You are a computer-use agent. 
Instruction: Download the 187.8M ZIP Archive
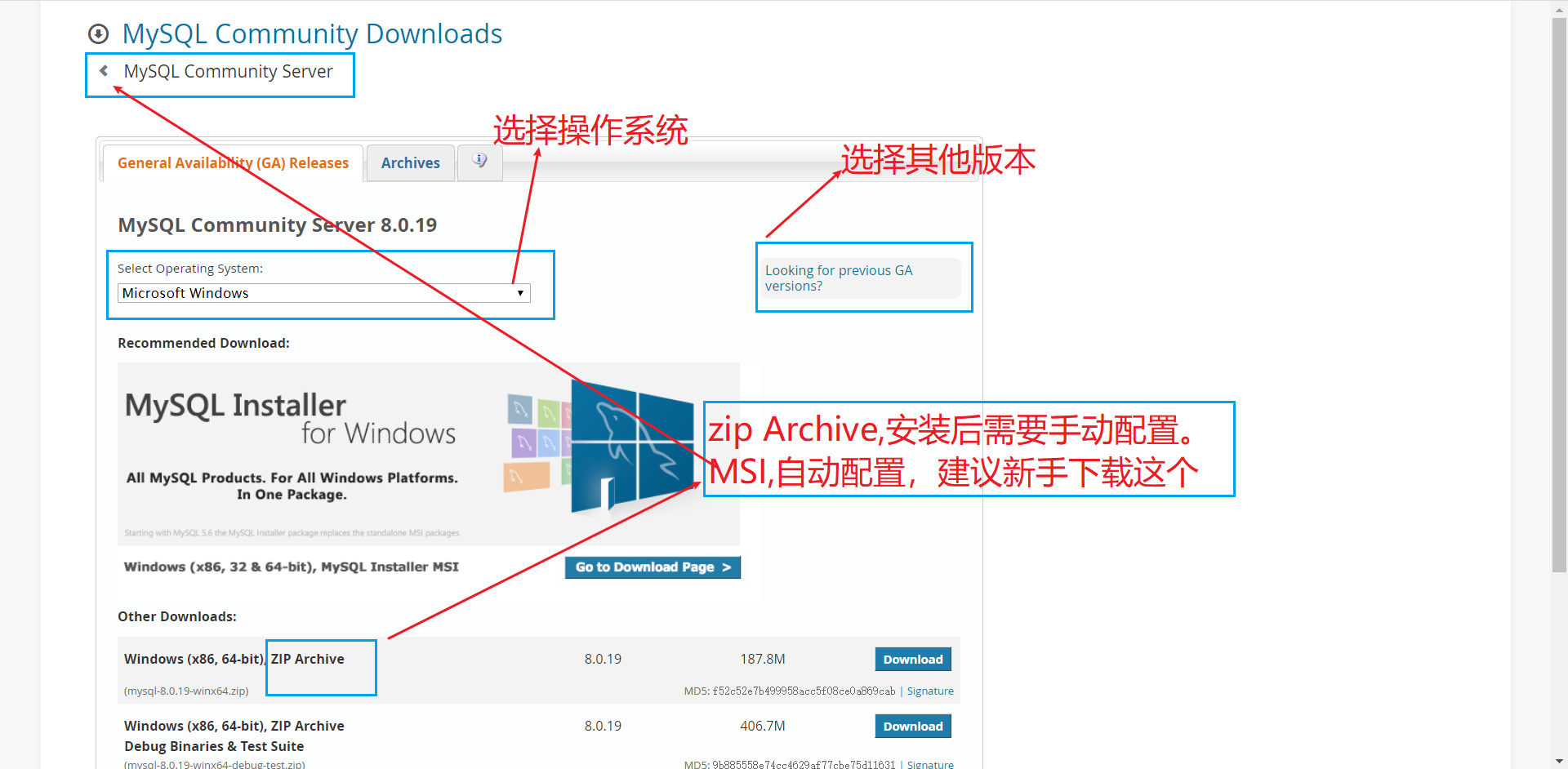(x=913, y=660)
